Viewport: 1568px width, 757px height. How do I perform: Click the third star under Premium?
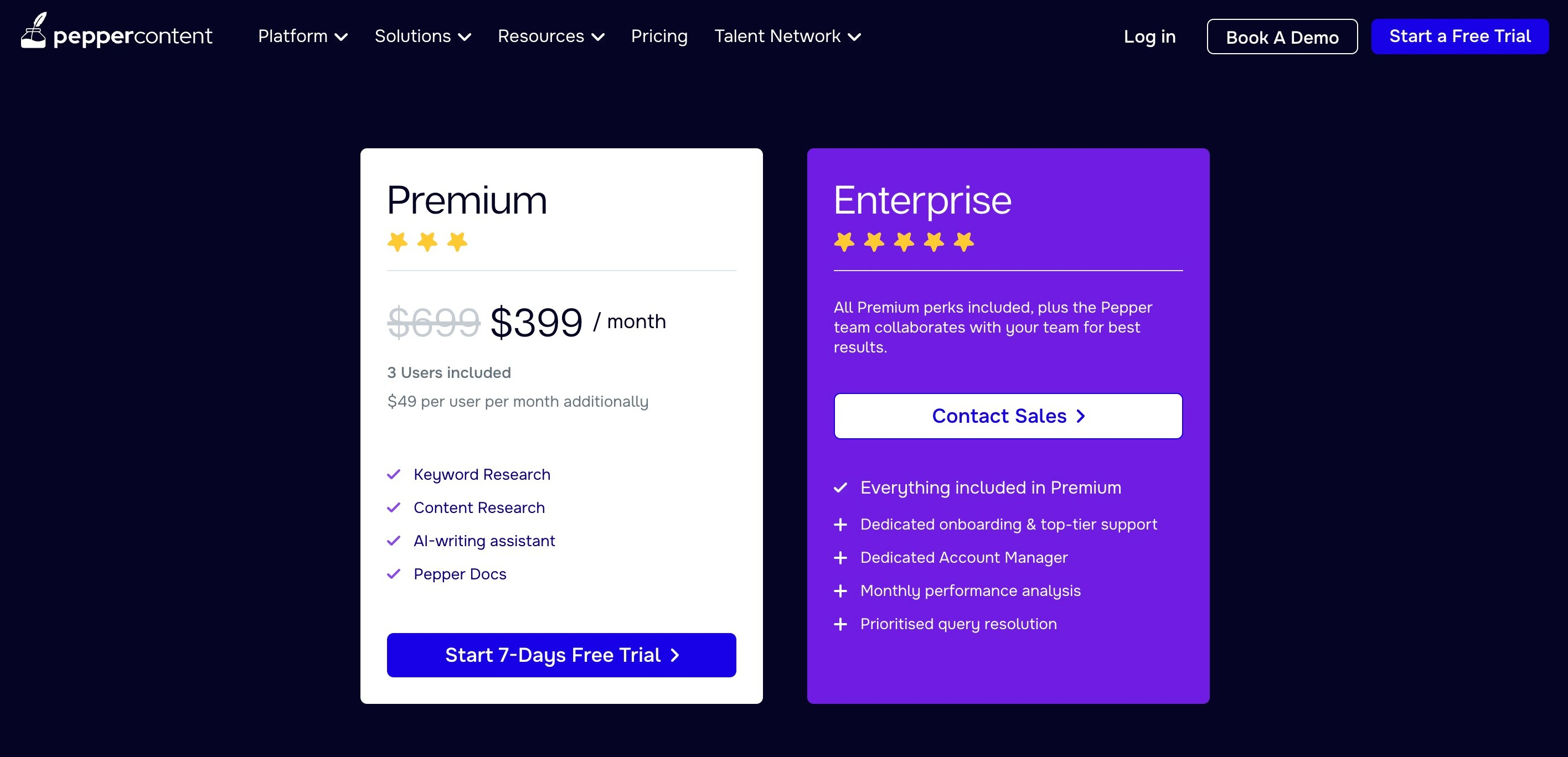(458, 241)
